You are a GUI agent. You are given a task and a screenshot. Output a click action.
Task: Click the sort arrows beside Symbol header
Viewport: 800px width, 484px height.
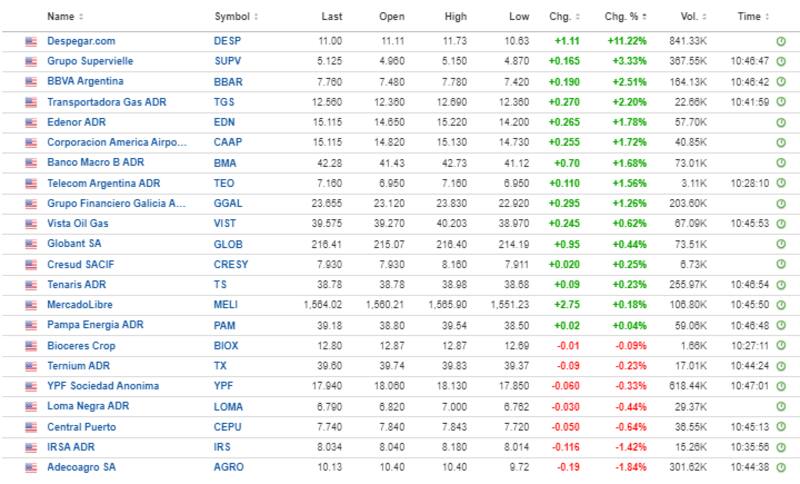256,17
